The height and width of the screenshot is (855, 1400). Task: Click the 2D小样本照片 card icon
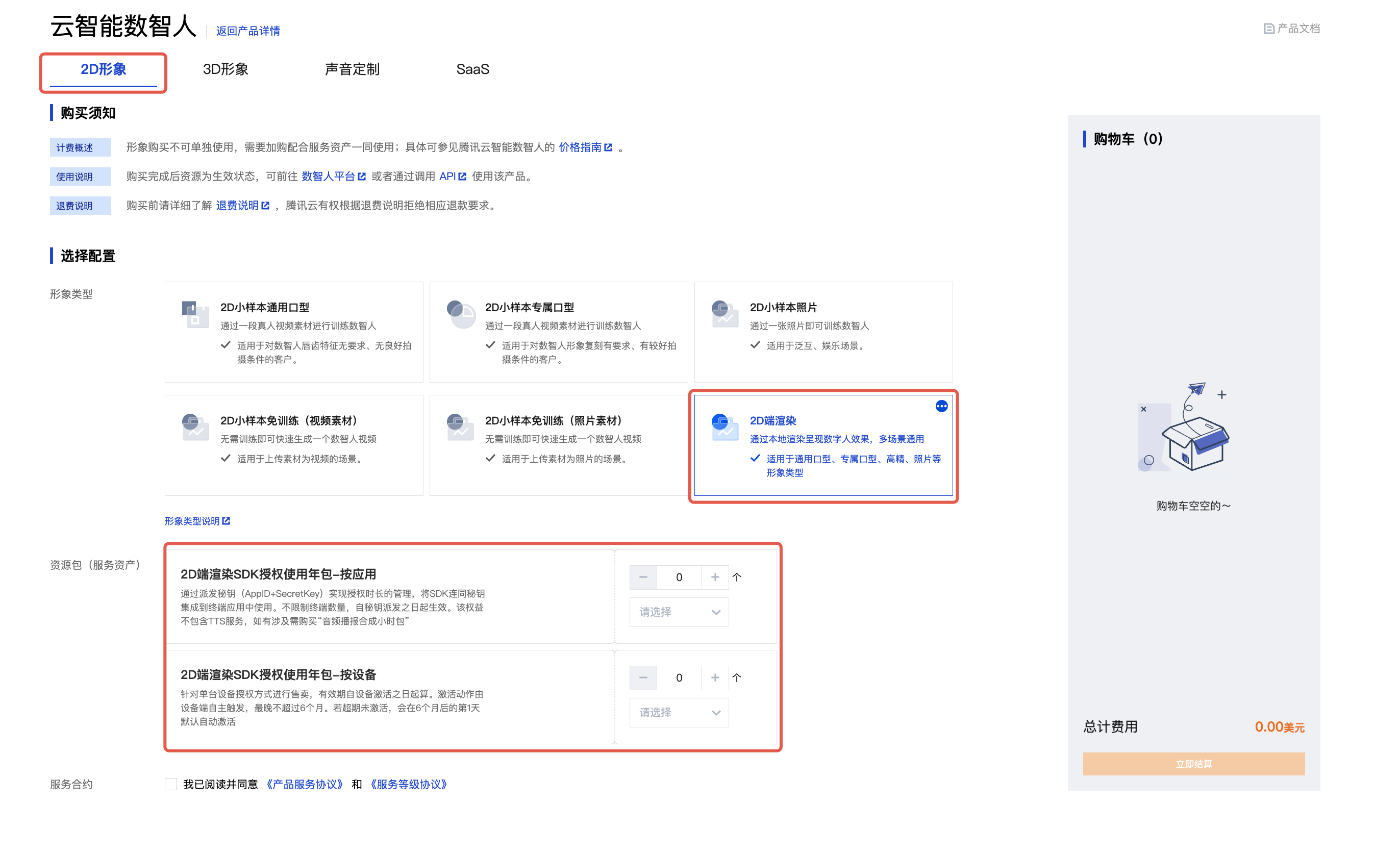[x=725, y=314]
